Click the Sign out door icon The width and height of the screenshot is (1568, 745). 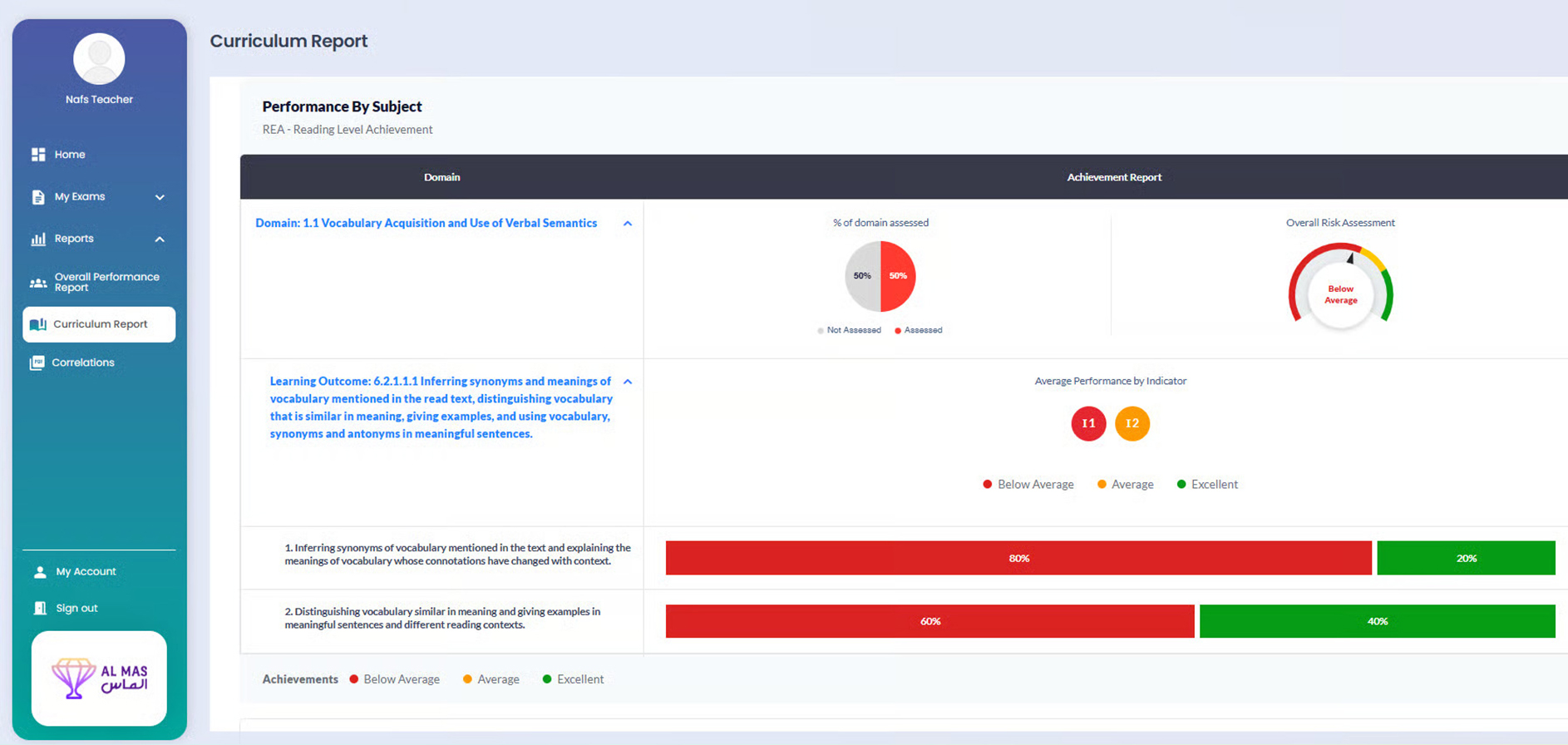pos(40,609)
